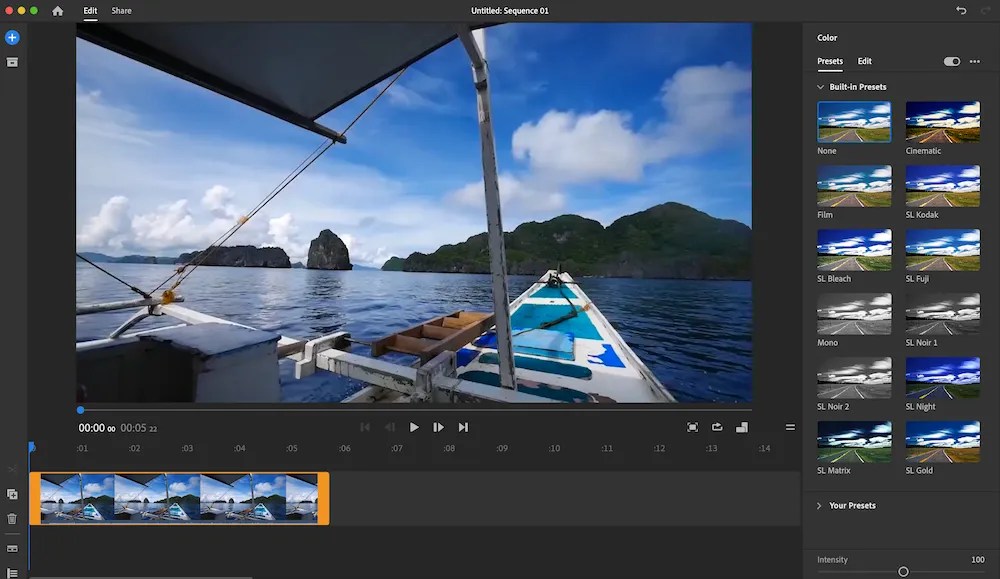Open the Share menu at the top

click(x=120, y=10)
